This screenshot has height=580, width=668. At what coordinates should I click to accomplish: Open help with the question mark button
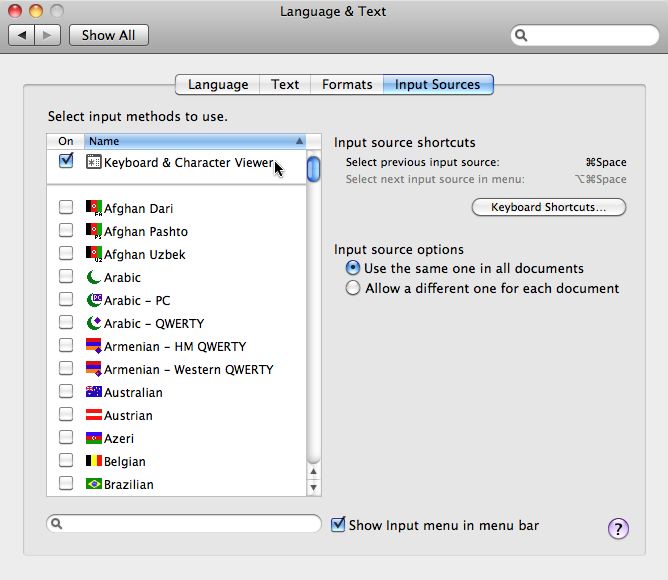coord(618,529)
